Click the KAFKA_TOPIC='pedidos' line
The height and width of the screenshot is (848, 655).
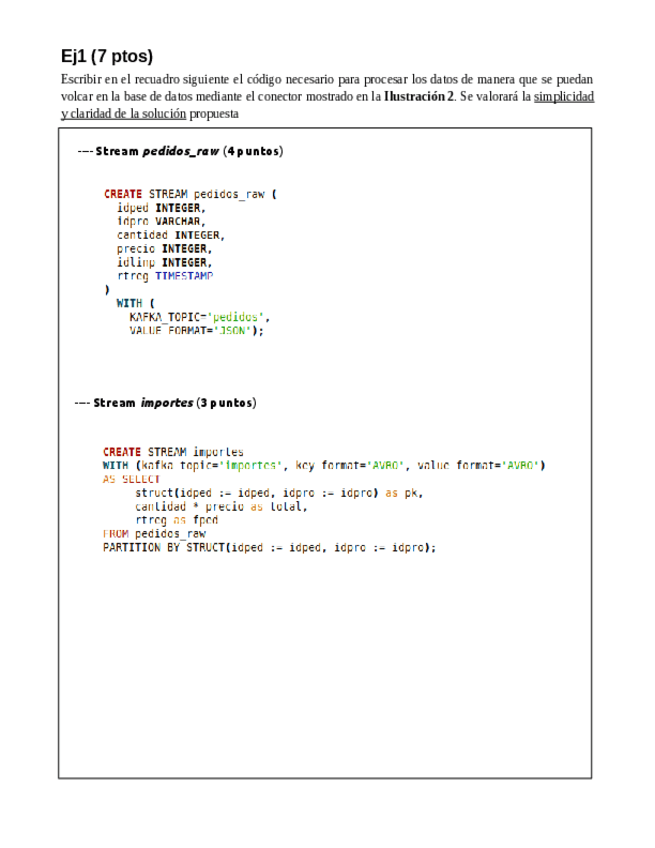click(x=200, y=316)
